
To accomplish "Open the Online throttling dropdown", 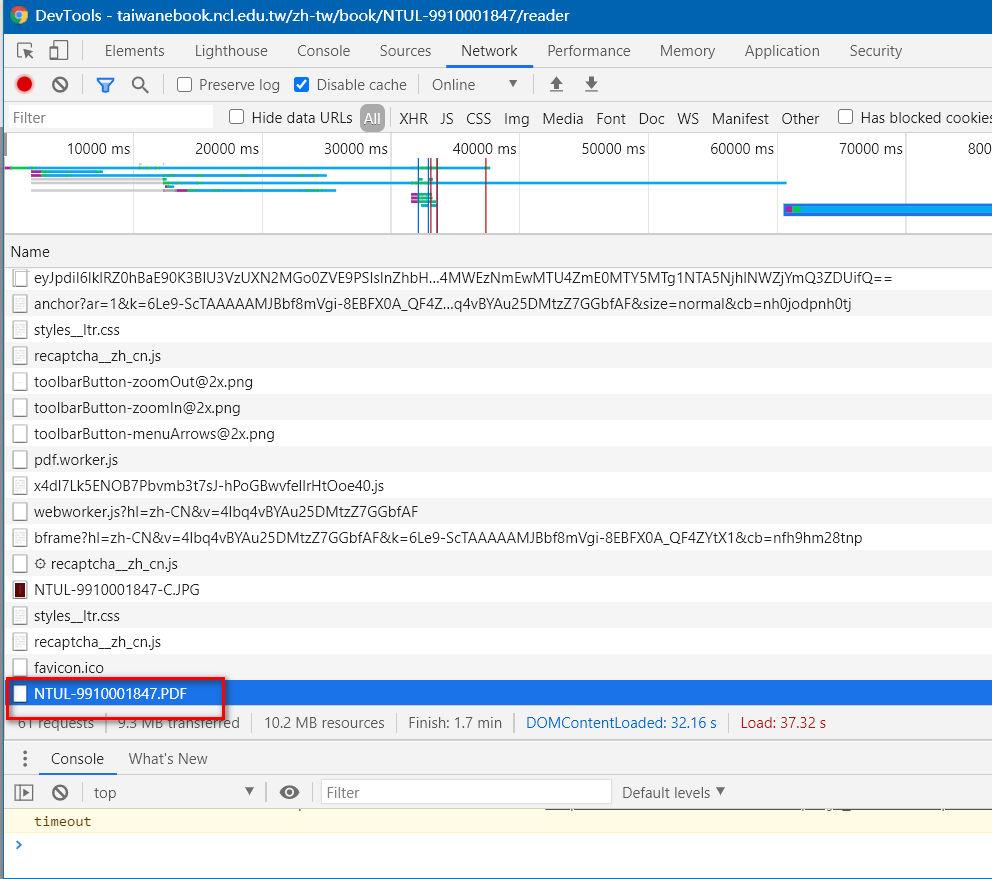I will 475,85.
